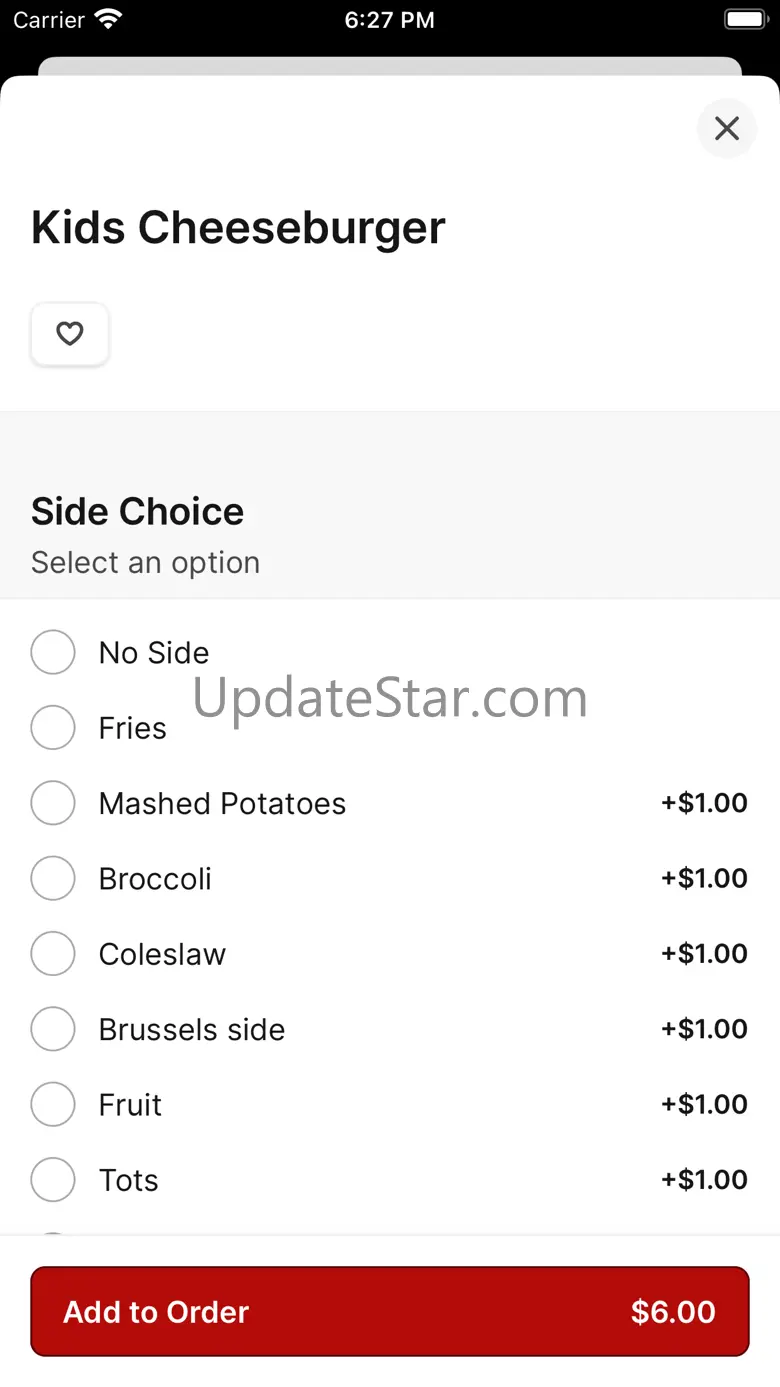Viewport: 780px width, 1387px height.
Task: Tap the heart favorite icon
Action: [69, 334]
